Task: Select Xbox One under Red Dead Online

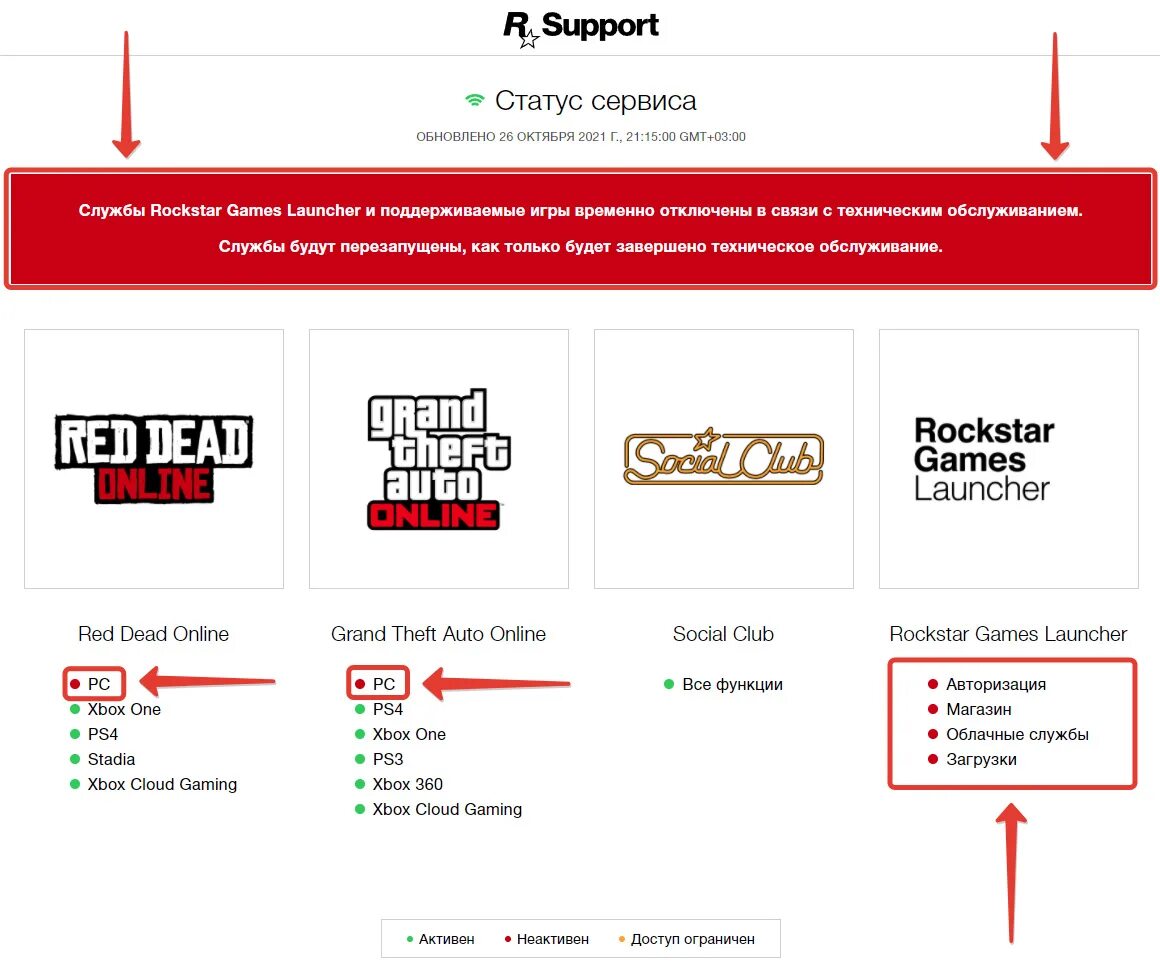Action: (x=124, y=709)
